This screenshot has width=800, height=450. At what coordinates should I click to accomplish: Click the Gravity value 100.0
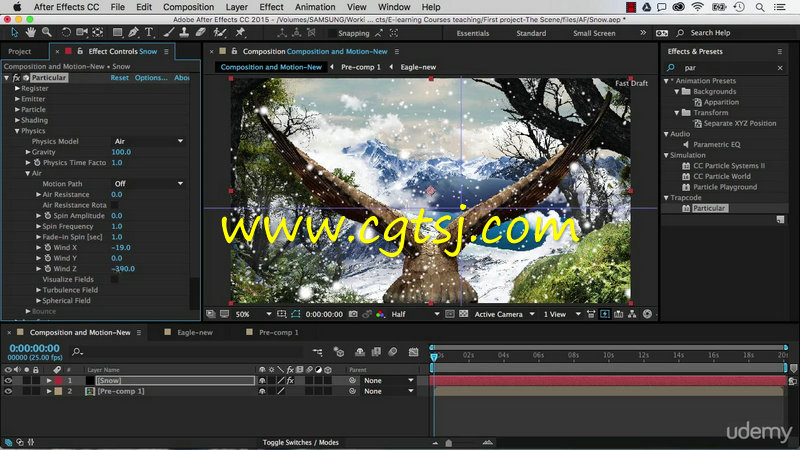(121, 152)
